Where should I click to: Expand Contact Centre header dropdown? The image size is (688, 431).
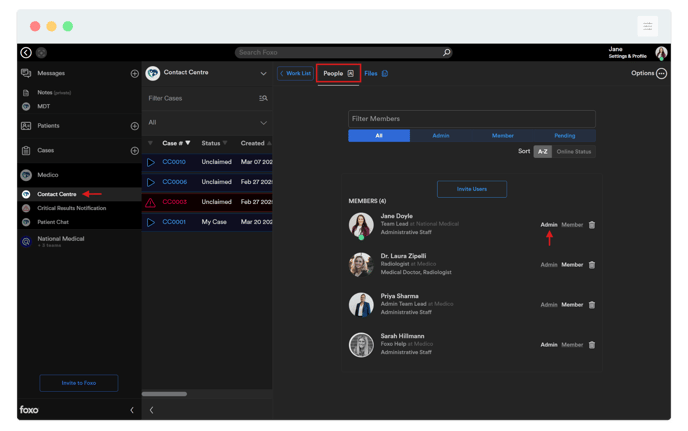pos(263,74)
